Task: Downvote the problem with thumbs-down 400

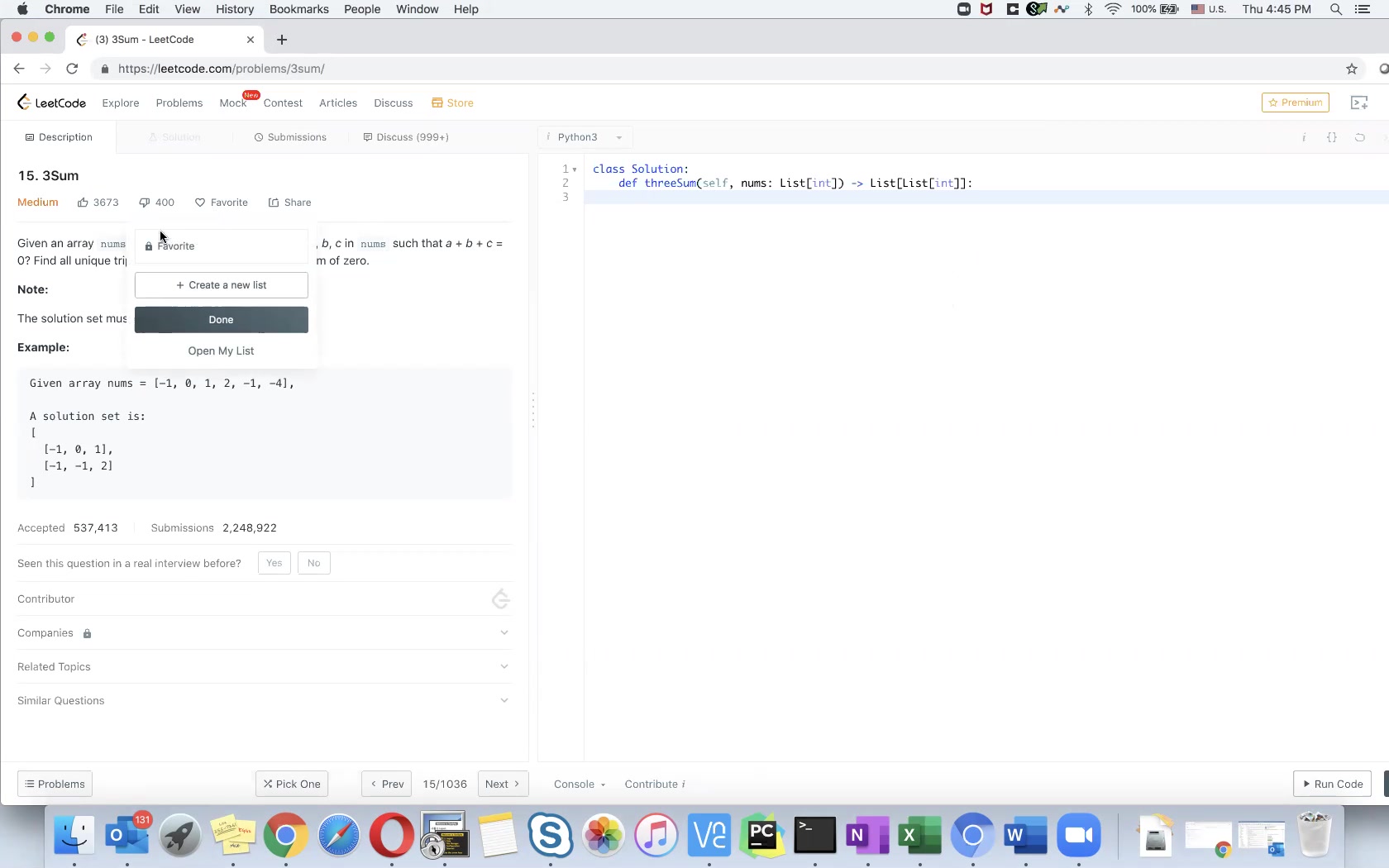Action: 156,203
